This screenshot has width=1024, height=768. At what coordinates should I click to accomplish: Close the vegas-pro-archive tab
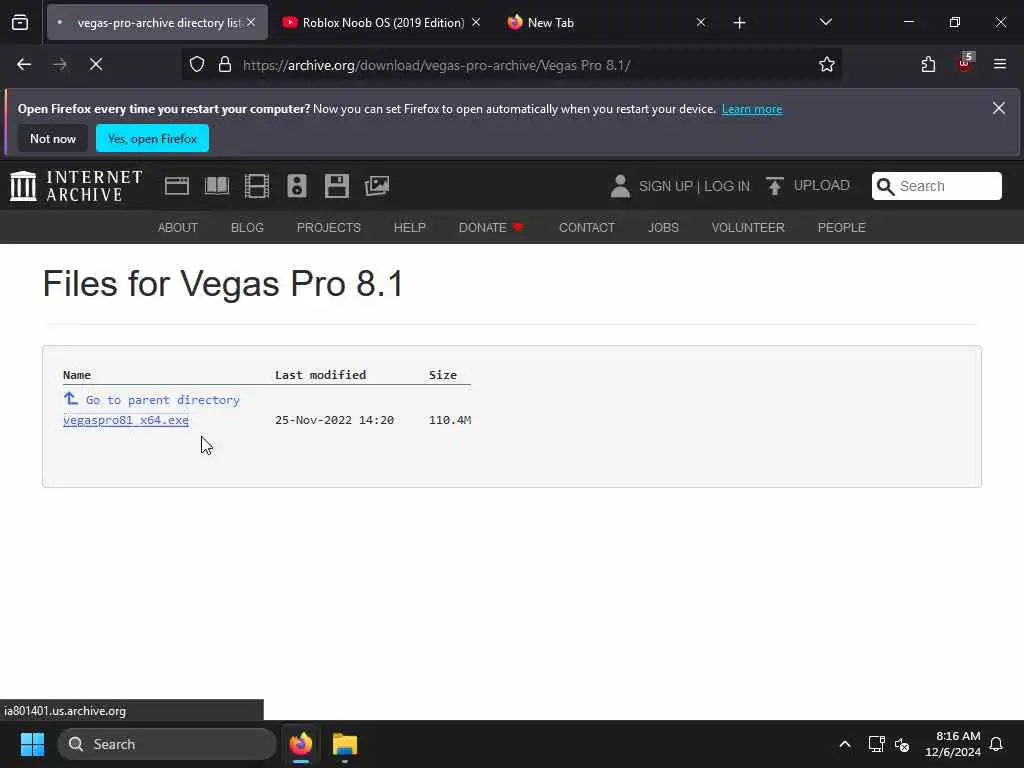point(251,23)
